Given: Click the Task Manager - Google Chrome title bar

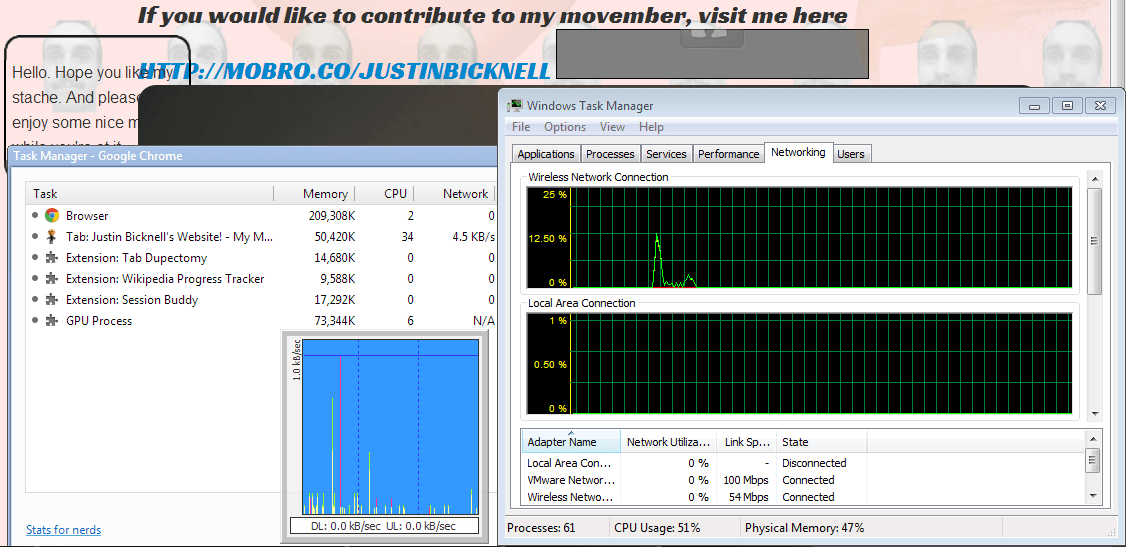Looking at the screenshot, I should (x=251, y=156).
